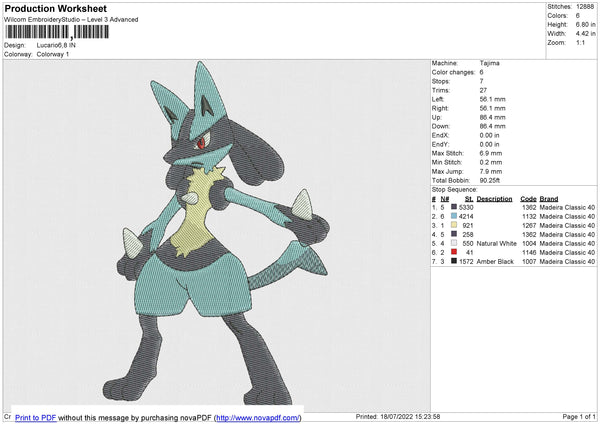Click the "Left:" label

click(x=438, y=99)
